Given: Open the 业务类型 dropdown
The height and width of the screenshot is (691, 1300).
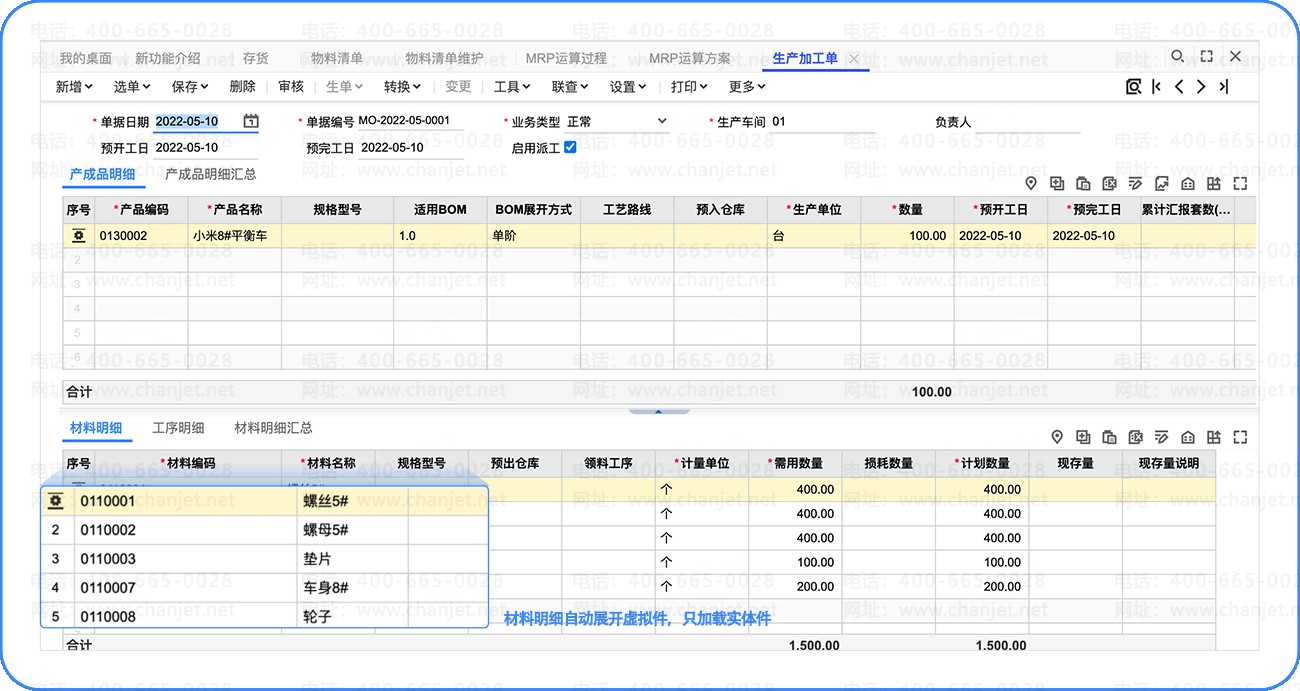Looking at the screenshot, I should (661, 122).
